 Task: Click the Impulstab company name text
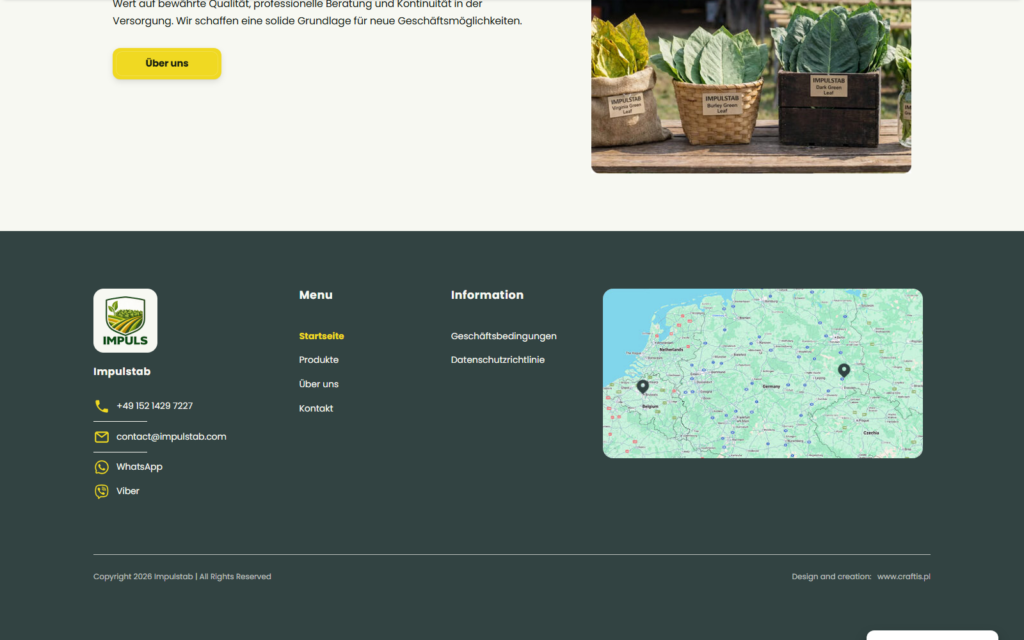pyautogui.click(x=121, y=372)
